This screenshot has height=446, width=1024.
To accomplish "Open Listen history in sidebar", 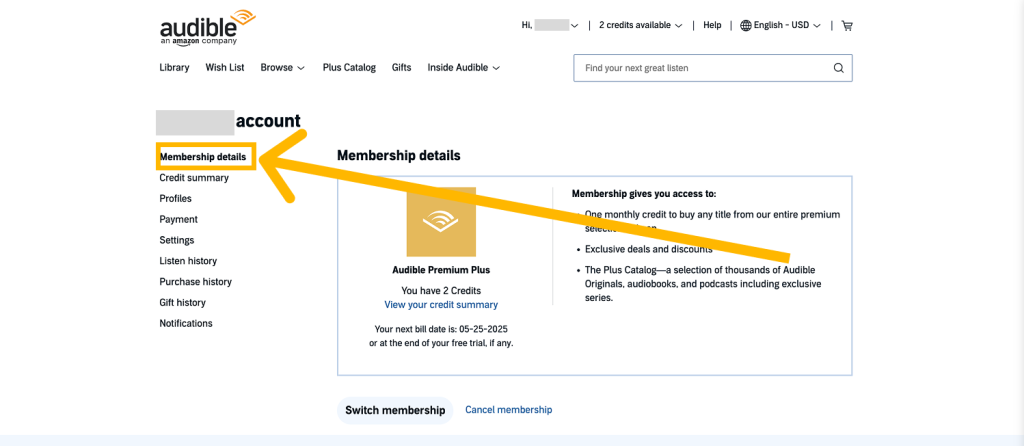I will tap(188, 261).
